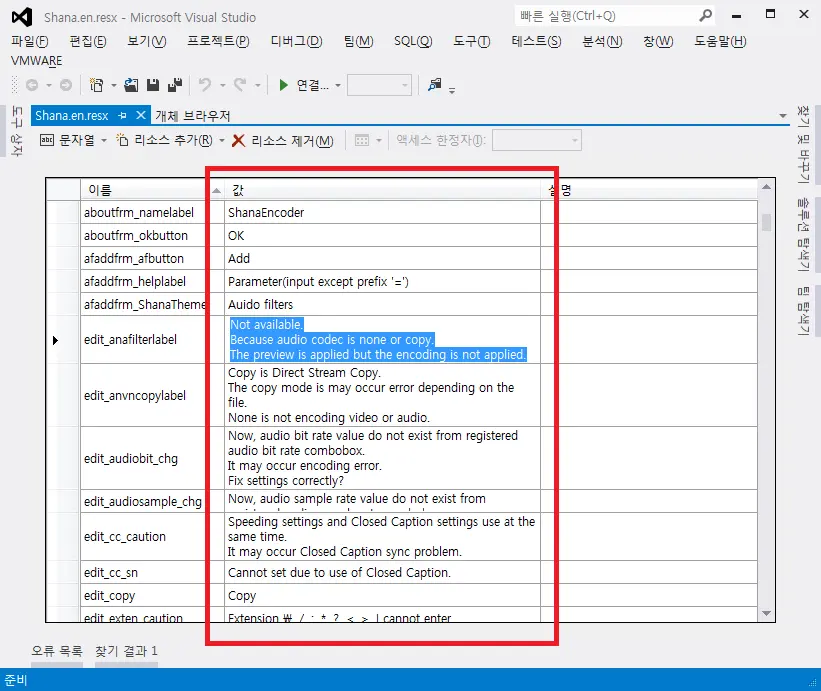The height and width of the screenshot is (691, 821).
Task: Open the 오류 목록 panel tab
Action: click(x=57, y=651)
